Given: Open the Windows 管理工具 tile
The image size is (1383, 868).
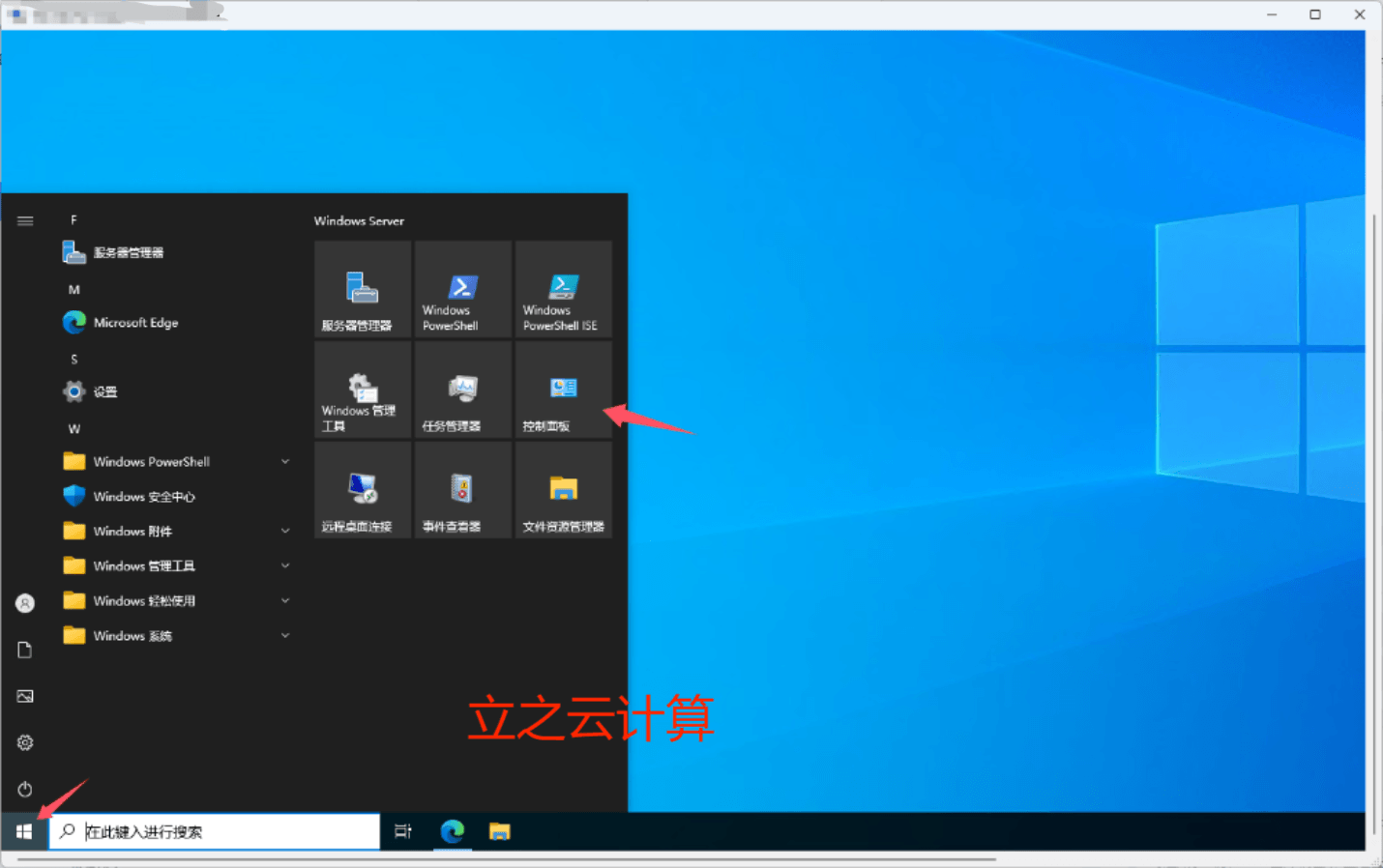Looking at the screenshot, I should (363, 390).
